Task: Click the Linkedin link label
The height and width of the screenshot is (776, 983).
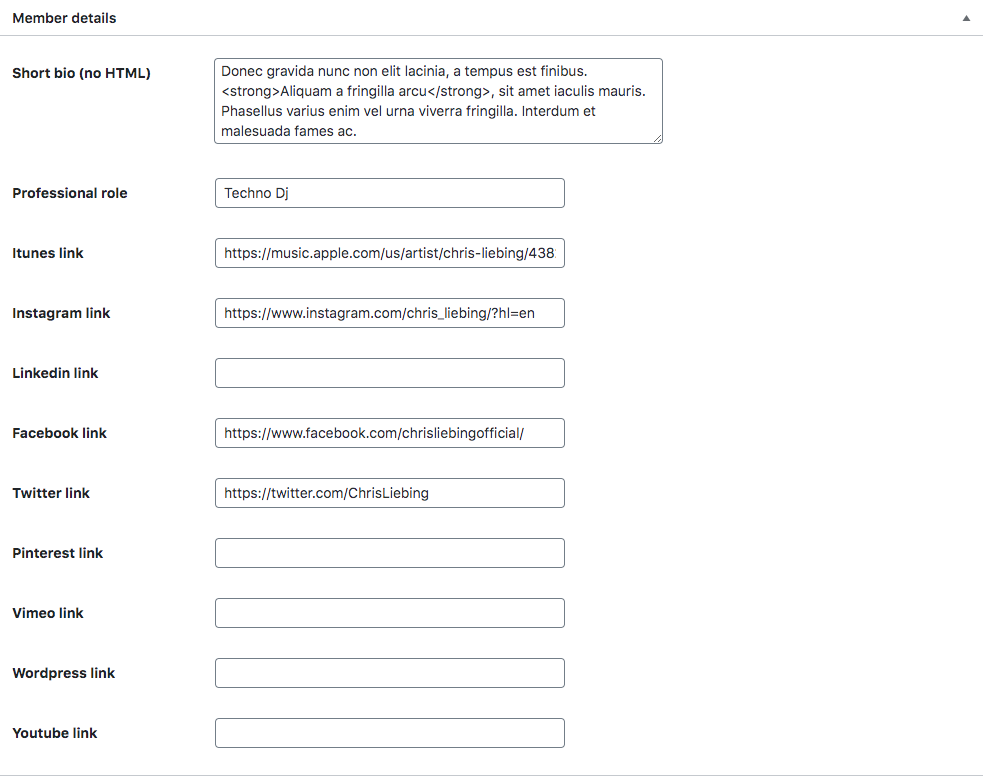Action: (x=55, y=373)
